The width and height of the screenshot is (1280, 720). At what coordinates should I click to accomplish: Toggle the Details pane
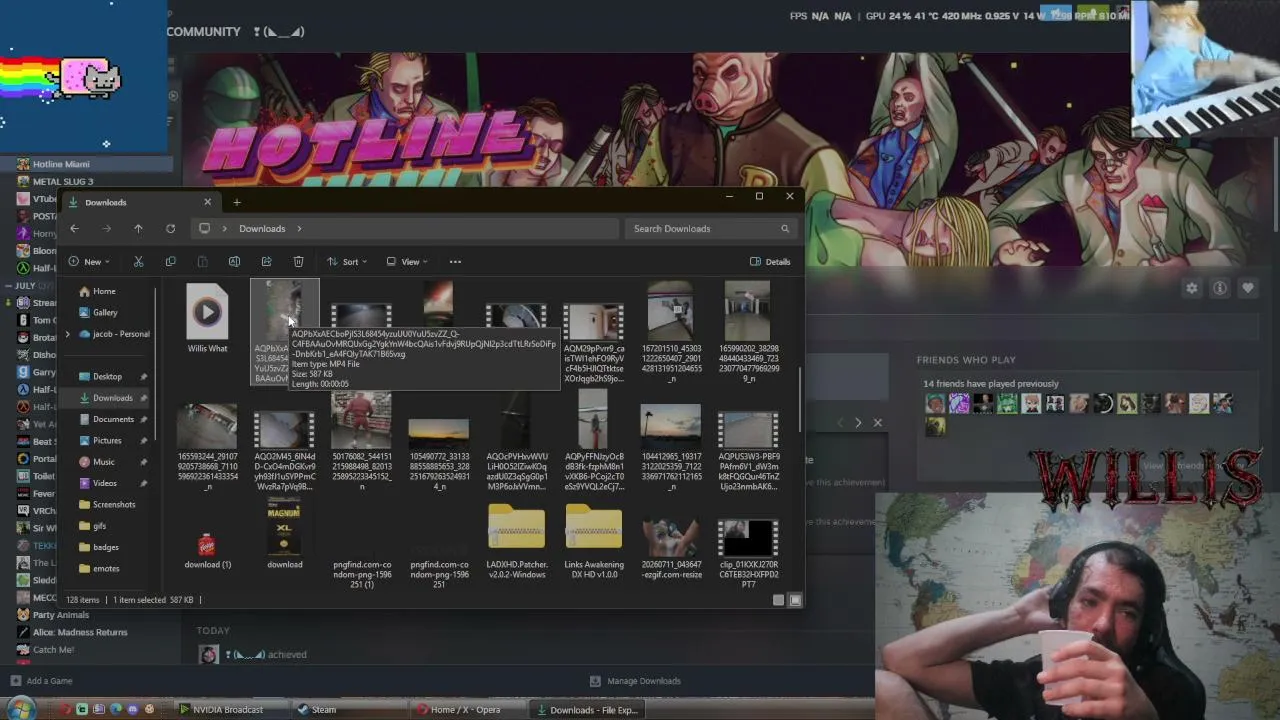(770, 262)
